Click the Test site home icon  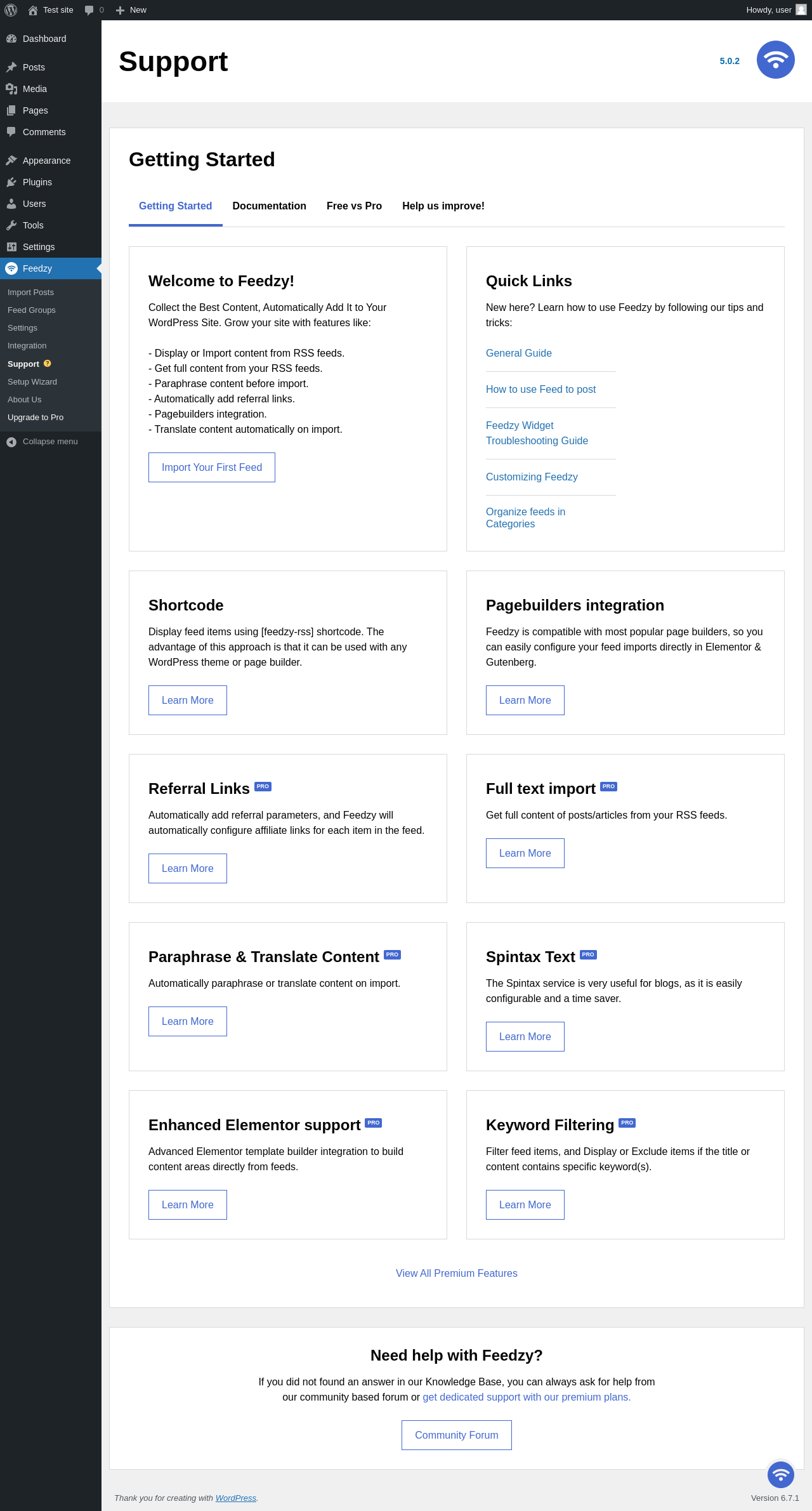click(33, 10)
